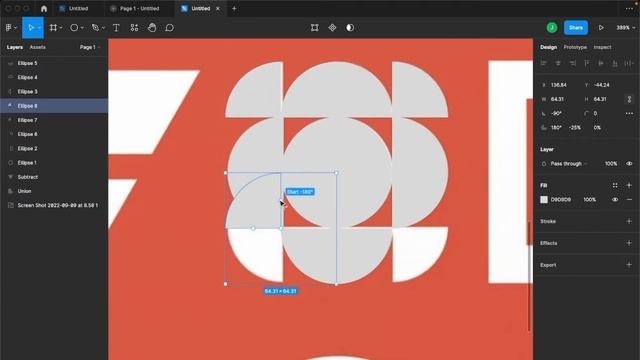Add a new fill with plus
Screen dimensions: 640x360
tap(629, 185)
